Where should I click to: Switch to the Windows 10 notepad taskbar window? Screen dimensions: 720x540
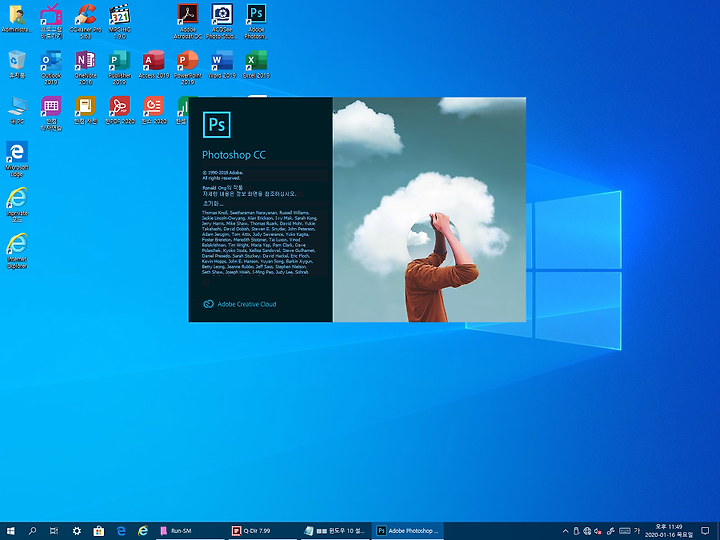coord(335,531)
